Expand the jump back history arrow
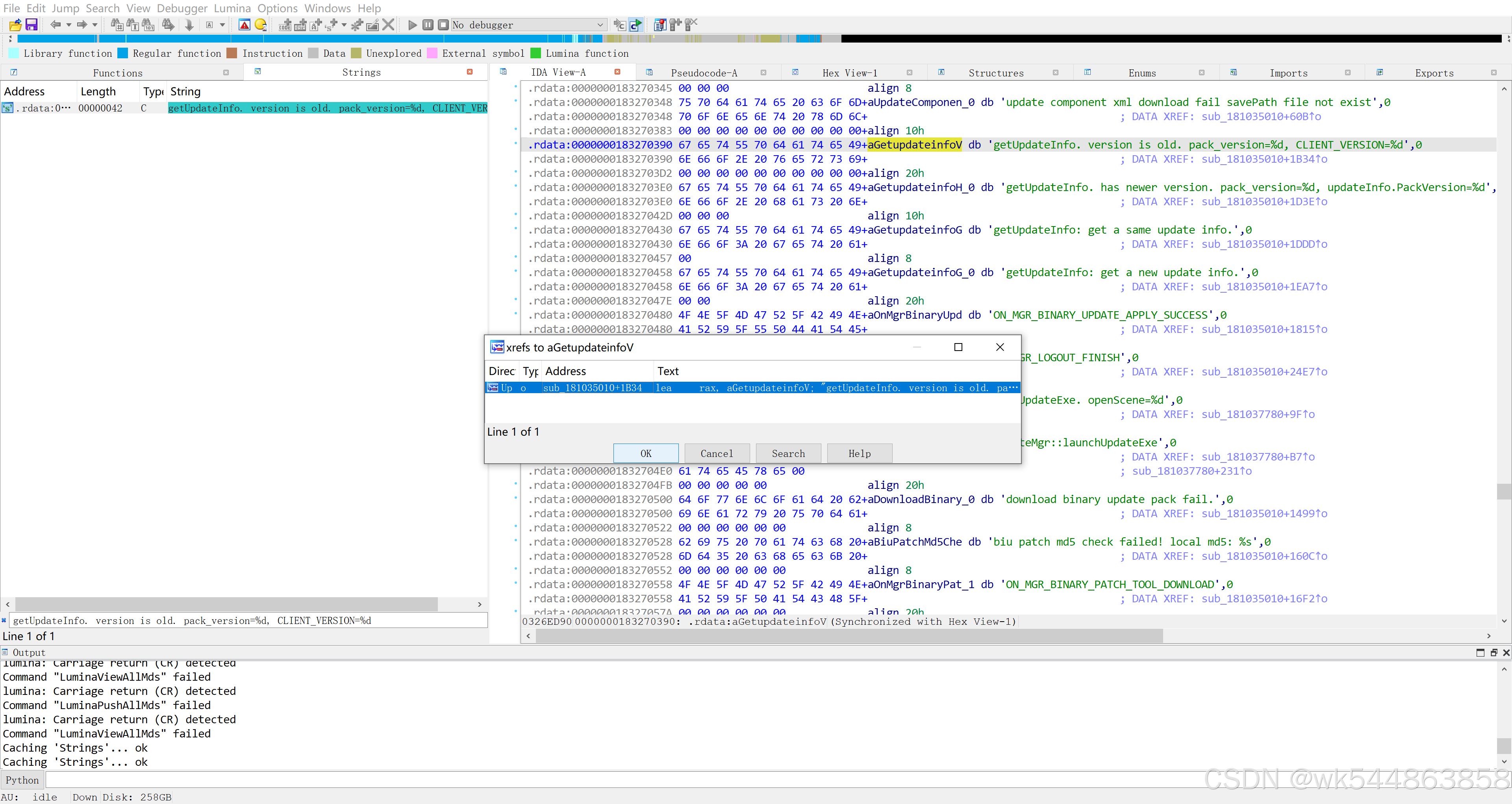This screenshot has width=1512, height=804. click(x=69, y=25)
